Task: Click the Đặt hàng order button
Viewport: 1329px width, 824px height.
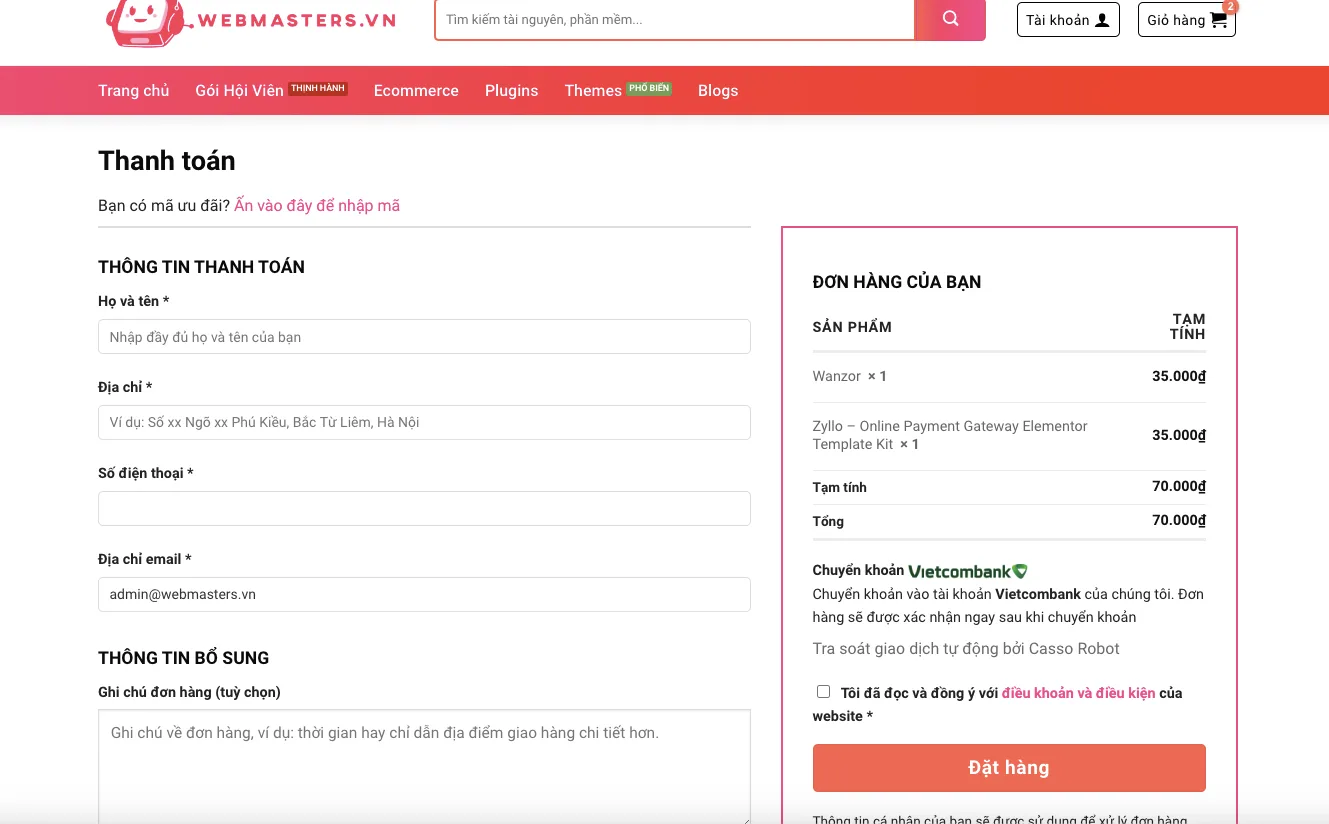Action: point(1009,768)
